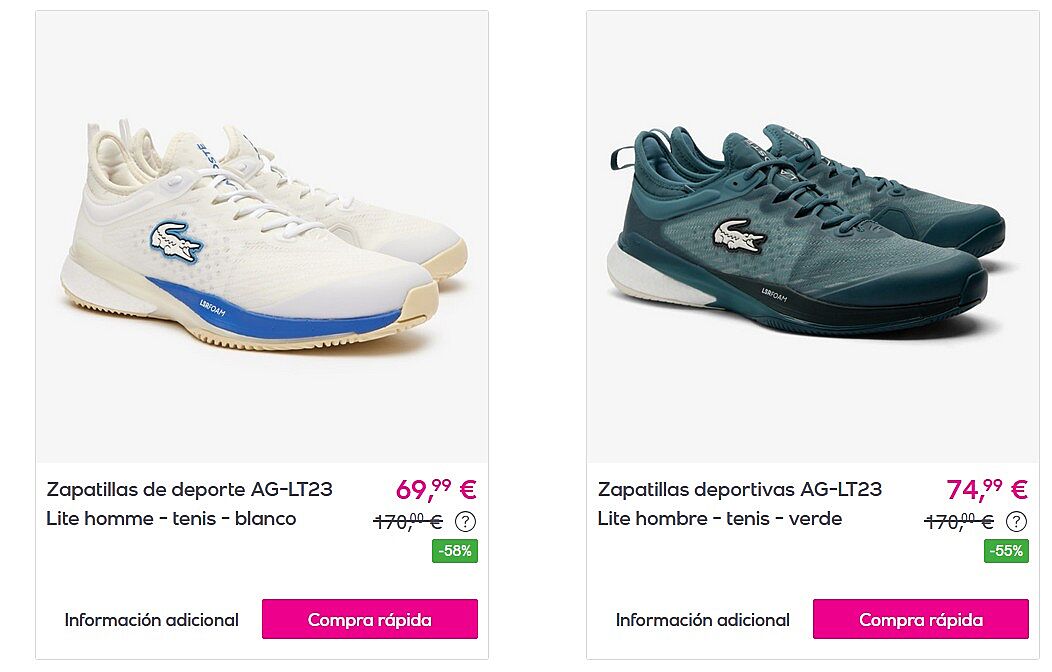Image resolution: width=1052 pixels, height=672 pixels.
Task: Click the 74,99 € sale price
Action: tap(987, 490)
